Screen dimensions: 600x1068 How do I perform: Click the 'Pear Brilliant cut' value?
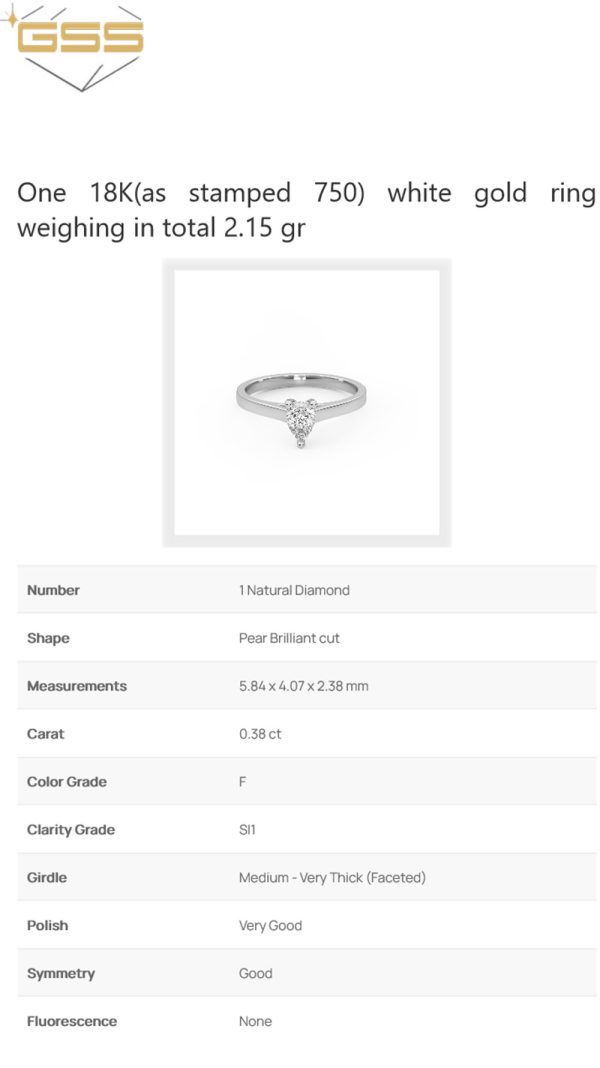tap(289, 638)
